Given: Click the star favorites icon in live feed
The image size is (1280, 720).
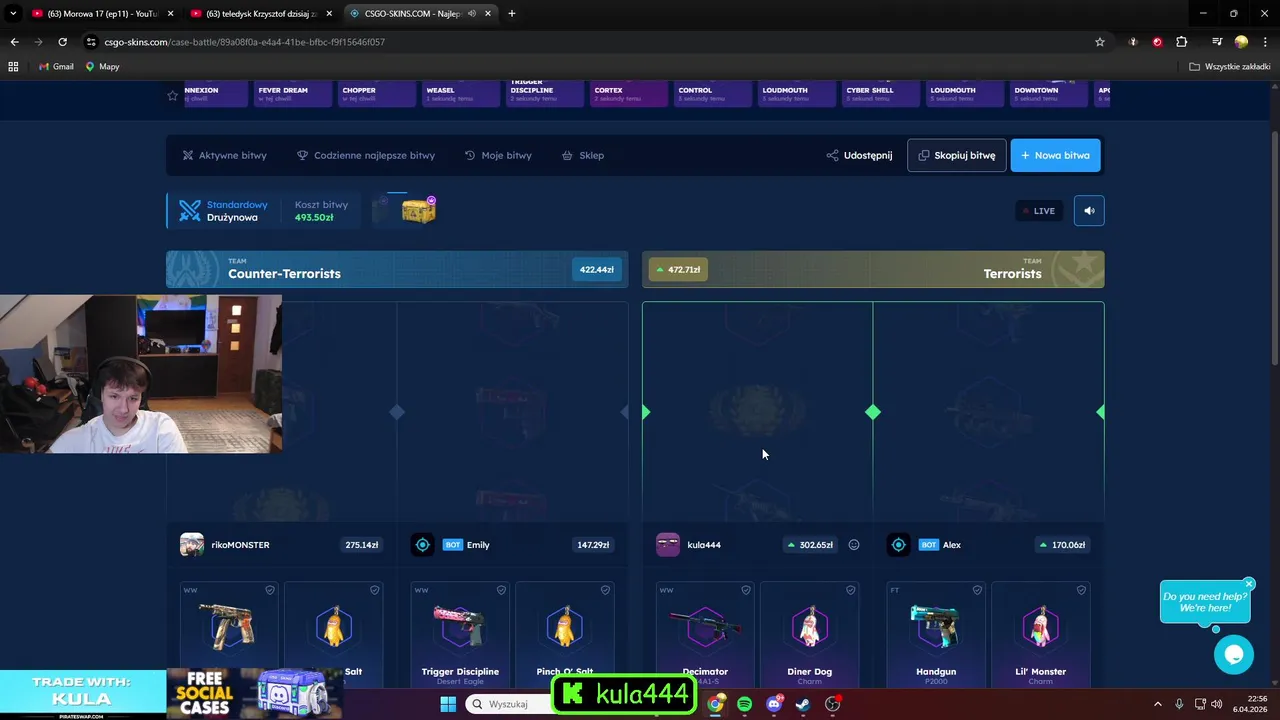Looking at the screenshot, I should 172,95.
